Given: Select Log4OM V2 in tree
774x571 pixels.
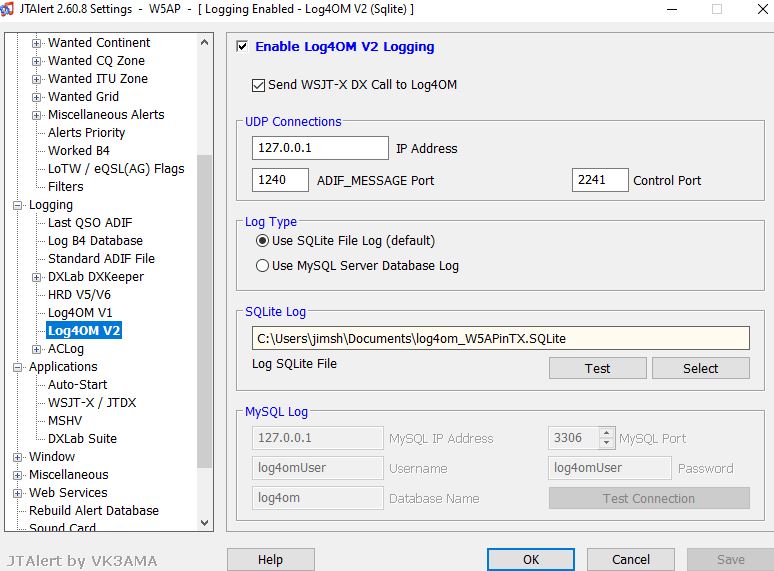Looking at the screenshot, I should coord(84,331).
